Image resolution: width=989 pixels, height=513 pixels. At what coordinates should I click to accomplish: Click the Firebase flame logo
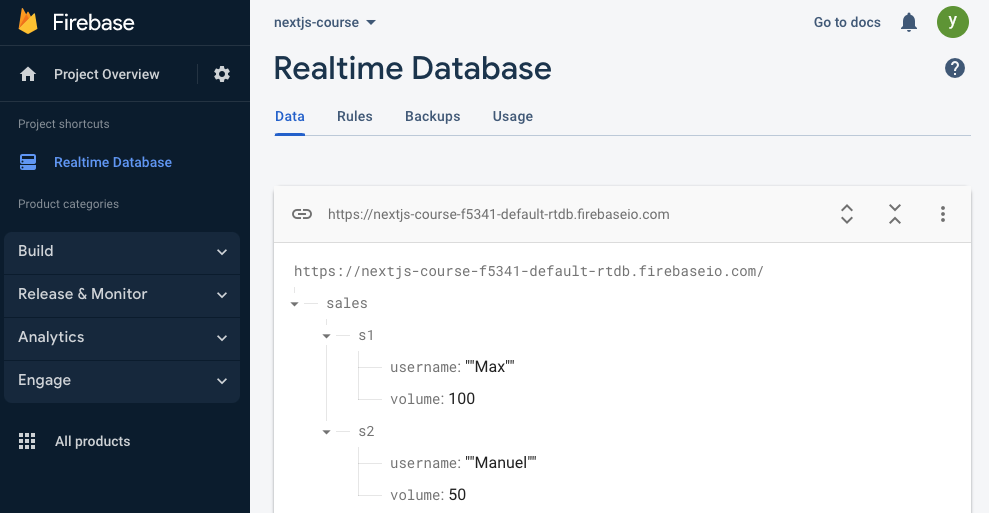28,22
